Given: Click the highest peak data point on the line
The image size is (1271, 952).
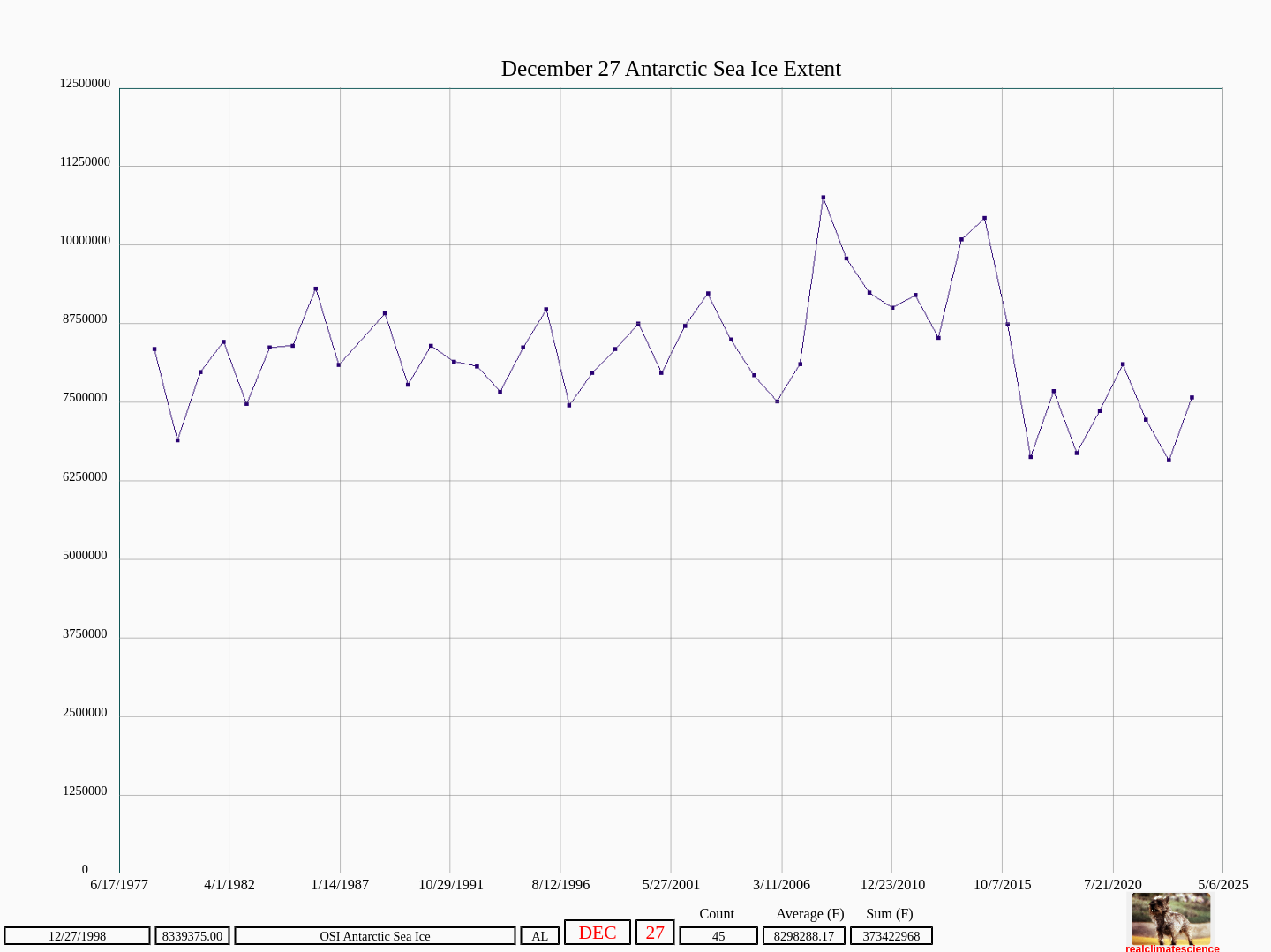Looking at the screenshot, I should (x=824, y=198).
